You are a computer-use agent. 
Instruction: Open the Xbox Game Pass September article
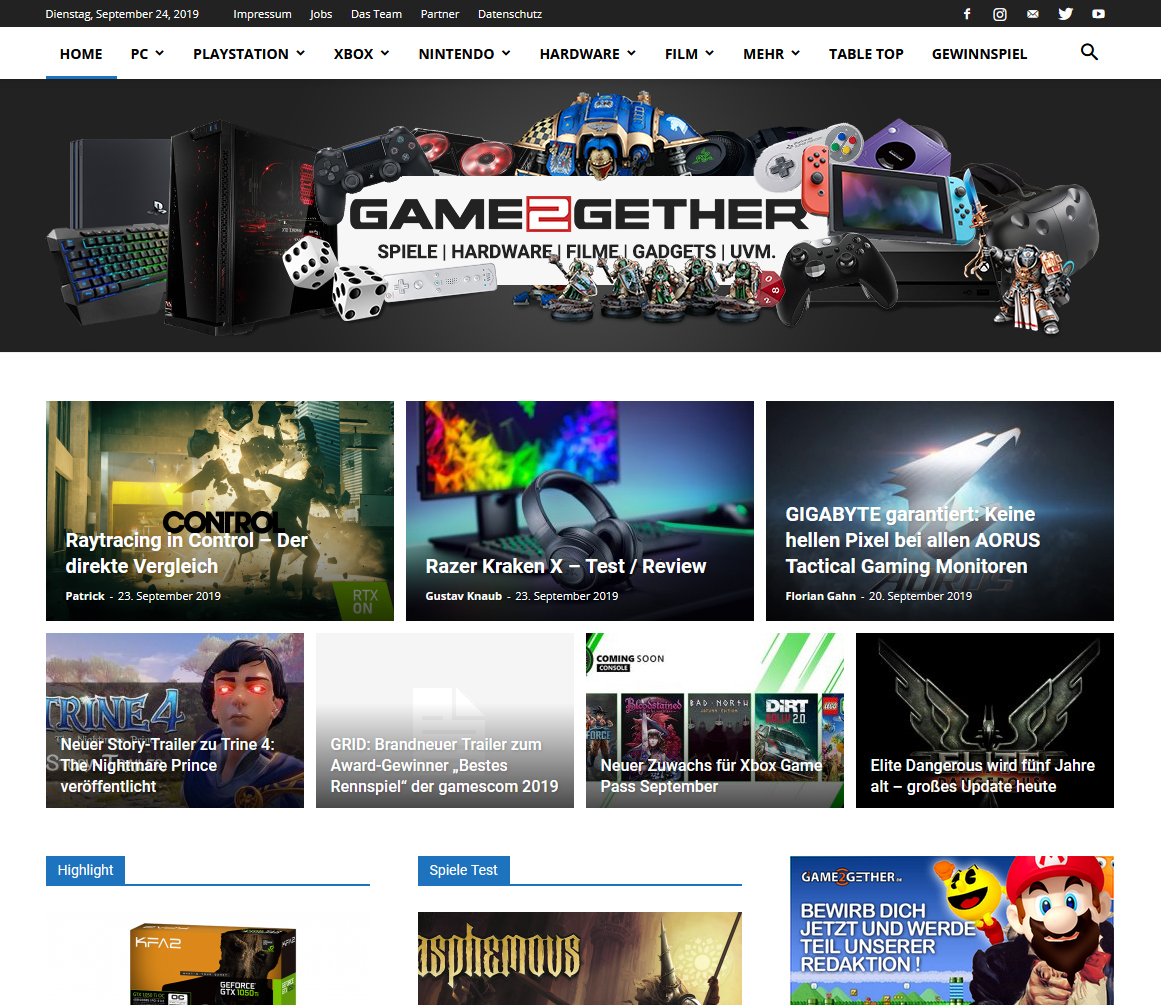pos(715,721)
